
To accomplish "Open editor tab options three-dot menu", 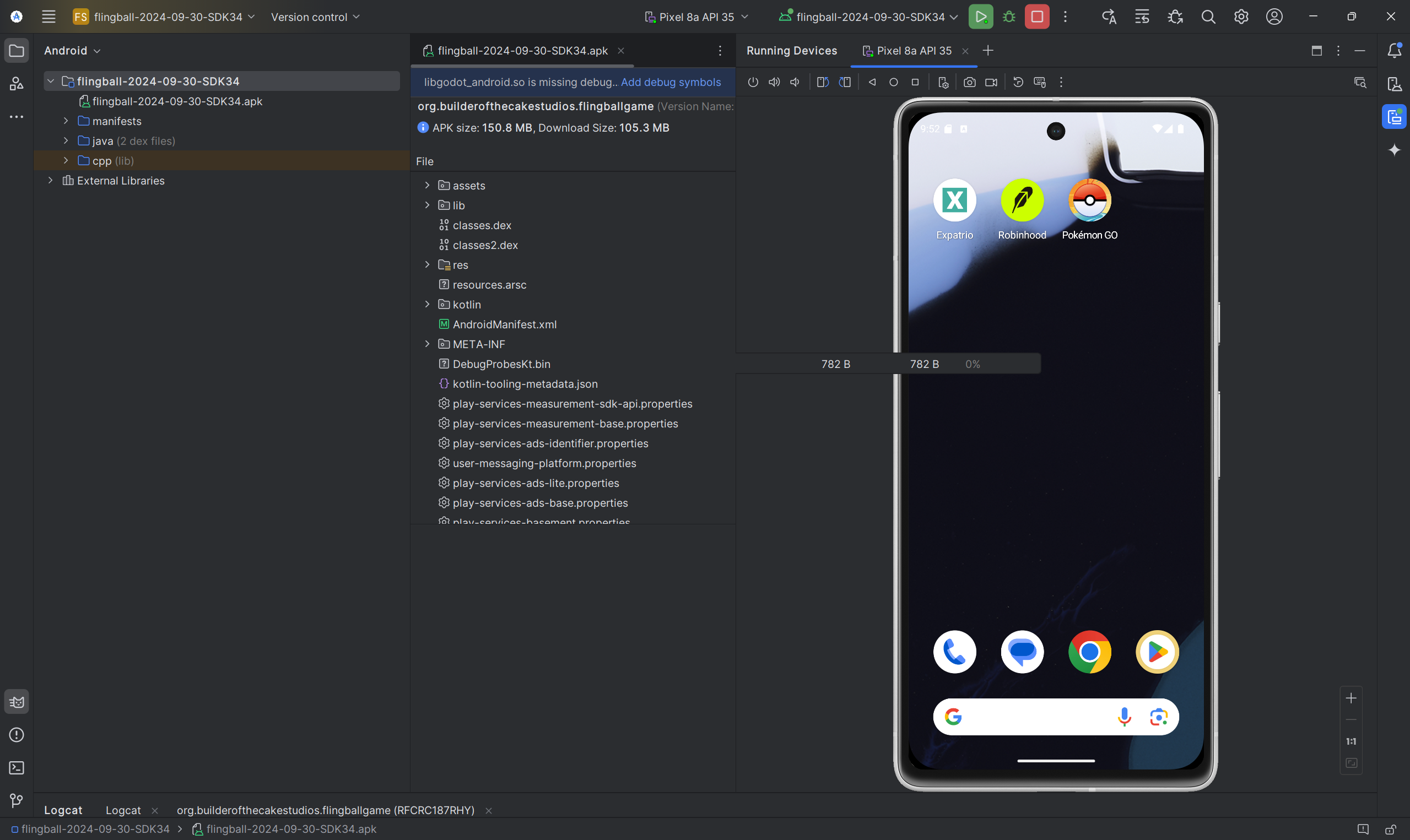I will [720, 51].
